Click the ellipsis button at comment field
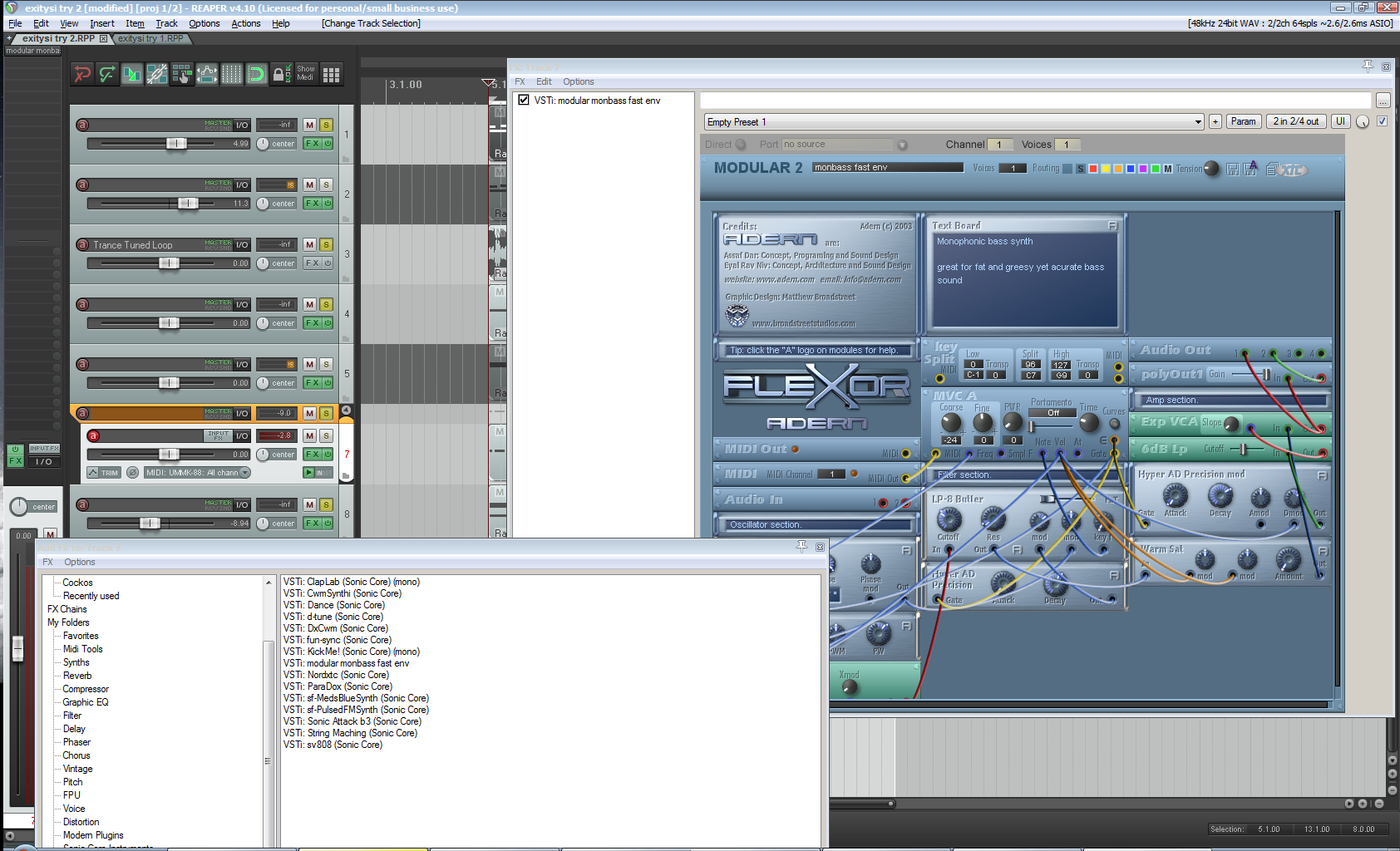1400x851 pixels. [1383, 101]
